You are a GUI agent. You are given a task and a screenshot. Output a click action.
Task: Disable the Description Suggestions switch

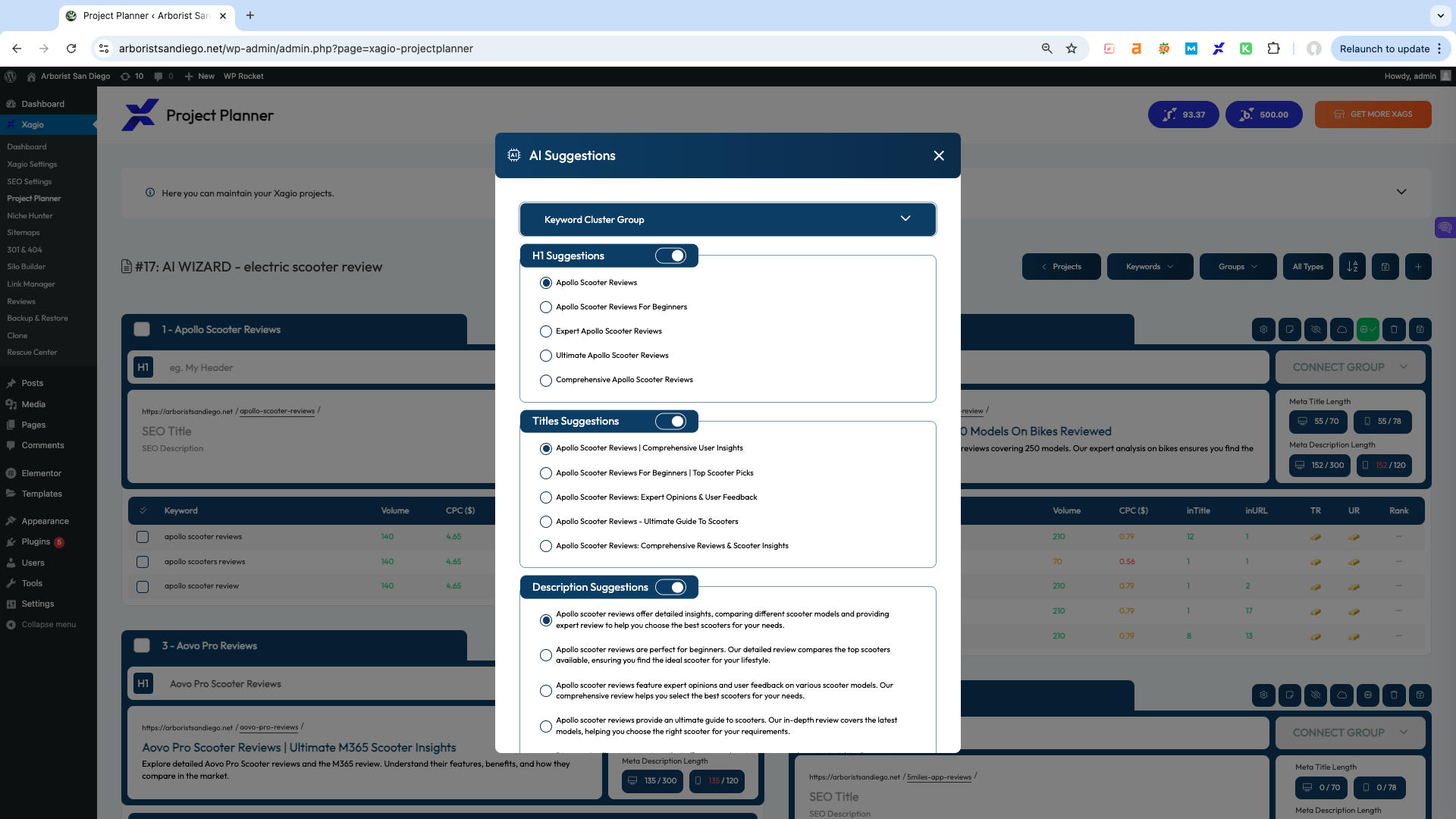pos(670,587)
